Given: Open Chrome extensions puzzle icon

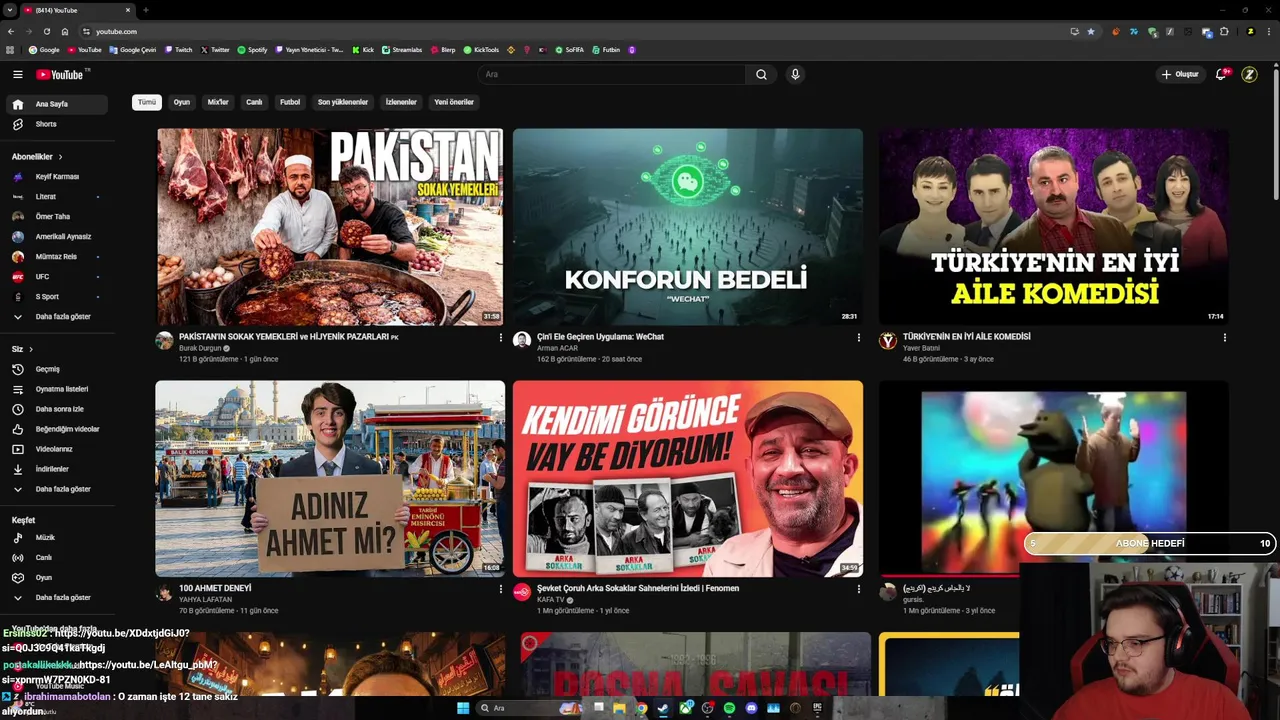Looking at the screenshot, I should point(1224,31).
